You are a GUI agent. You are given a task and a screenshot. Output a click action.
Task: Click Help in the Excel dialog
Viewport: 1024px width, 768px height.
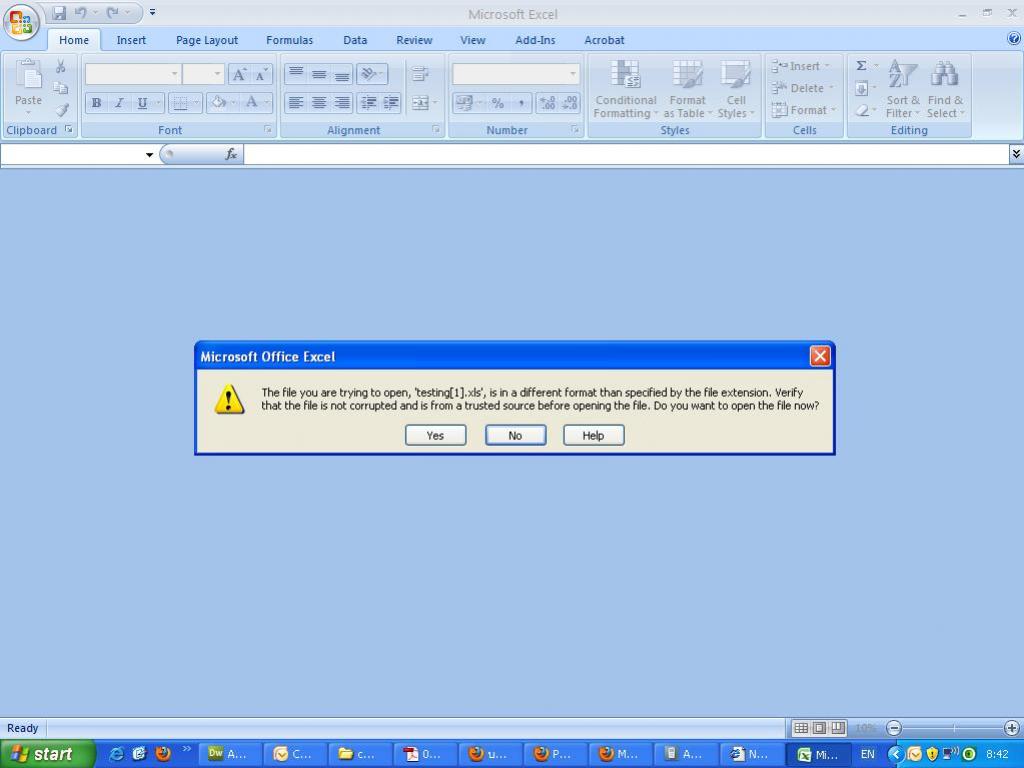(594, 436)
